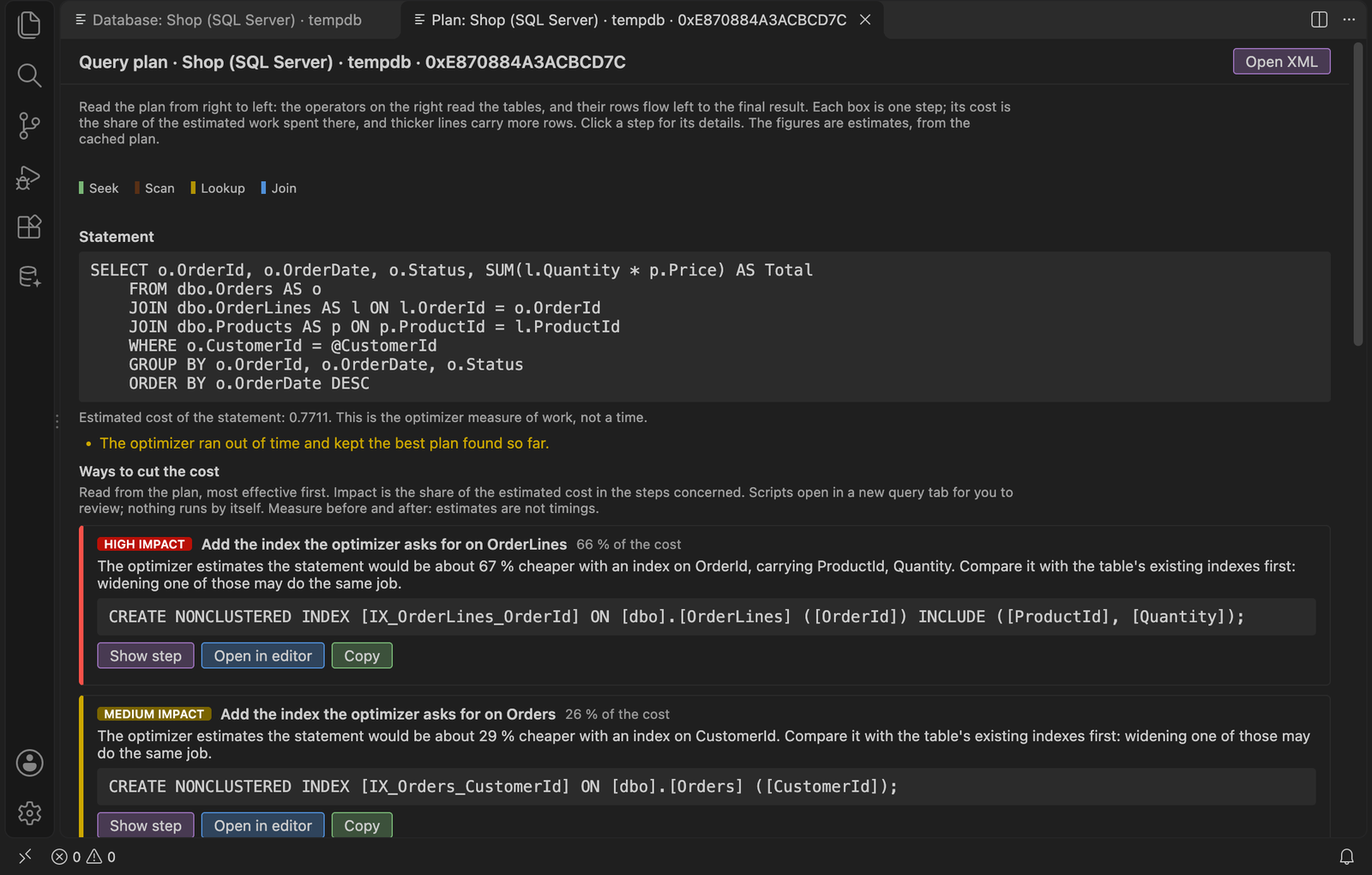Screen dimensions: 1372x875
Task: Click the vertical scrollbar thumb
Action: 1357,195
